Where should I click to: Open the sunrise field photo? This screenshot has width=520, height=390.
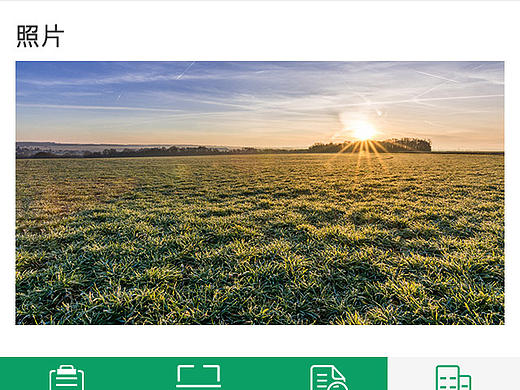tap(260, 193)
